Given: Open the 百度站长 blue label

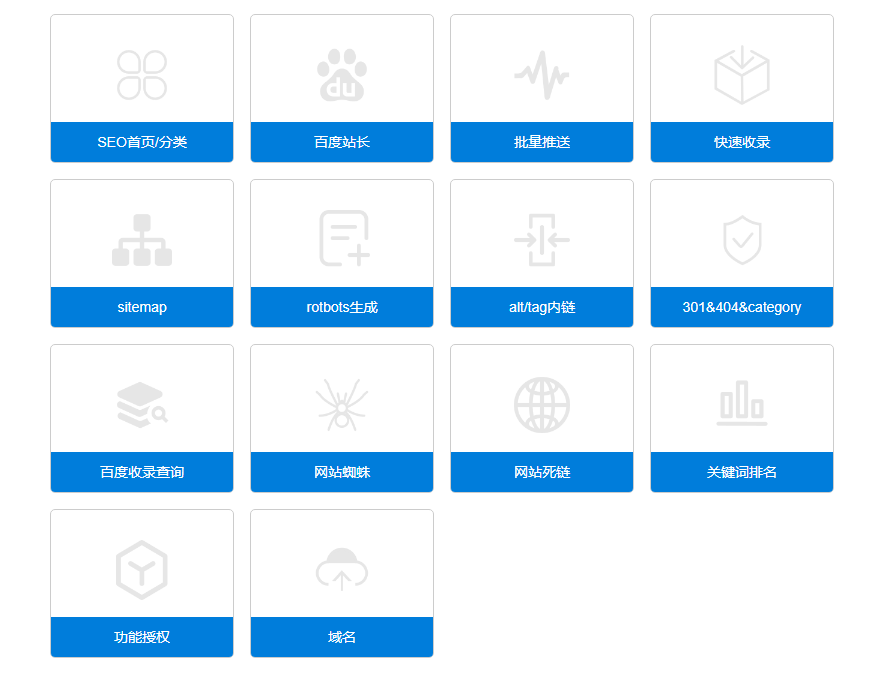Looking at the screenshot, I should pos(342,142).
